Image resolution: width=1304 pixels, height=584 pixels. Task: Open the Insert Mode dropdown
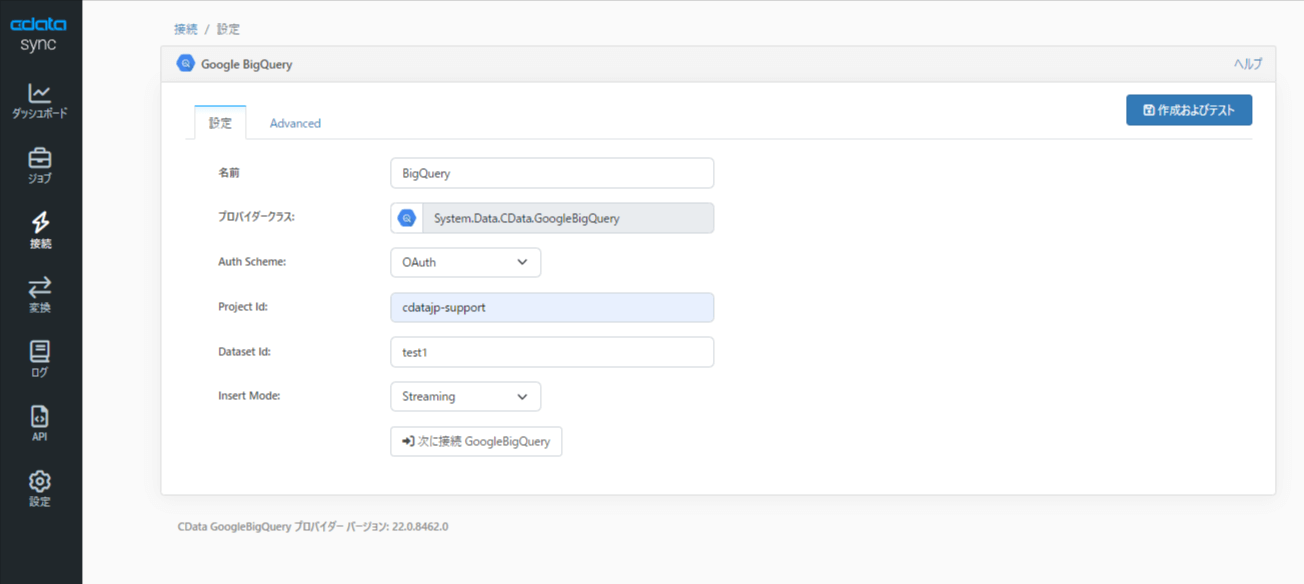click(465, 396)
